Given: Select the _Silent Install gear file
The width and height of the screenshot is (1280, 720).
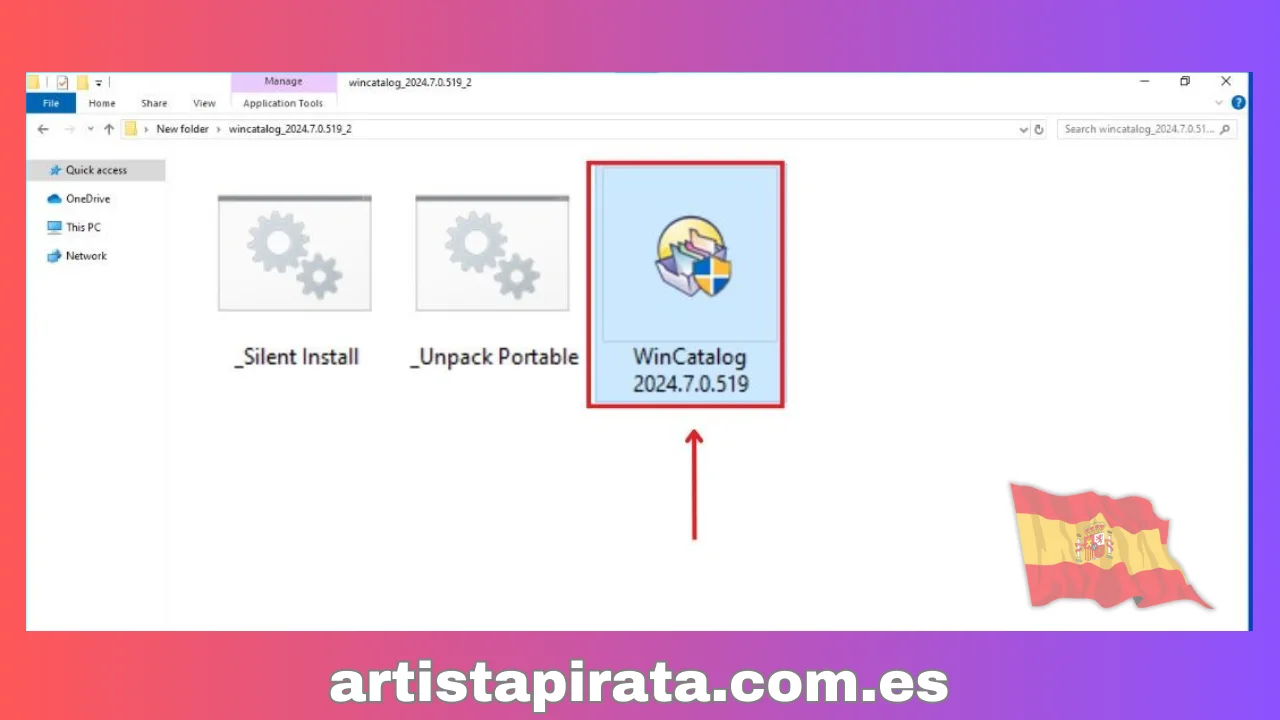Looking at the screenshot, I should (295, 254).
